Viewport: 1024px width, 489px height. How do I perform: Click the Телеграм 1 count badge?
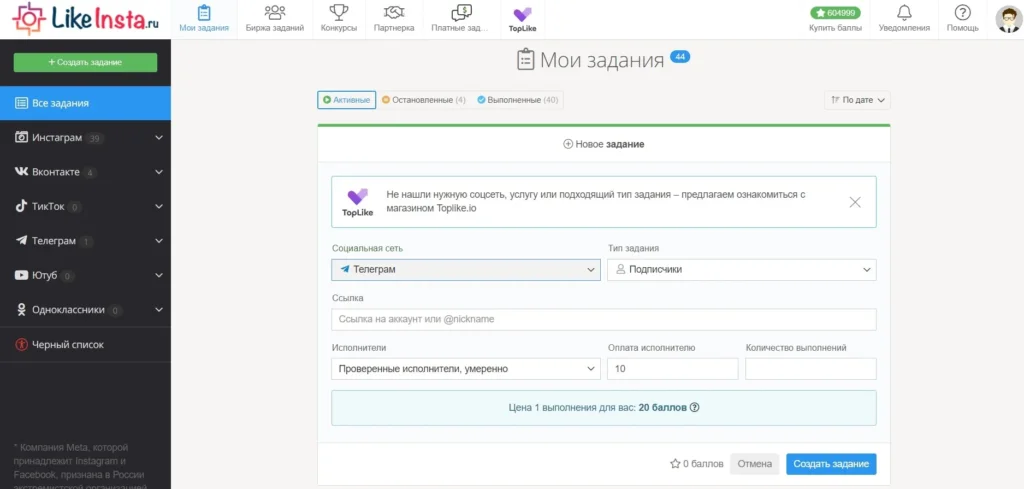coord(86,242)
